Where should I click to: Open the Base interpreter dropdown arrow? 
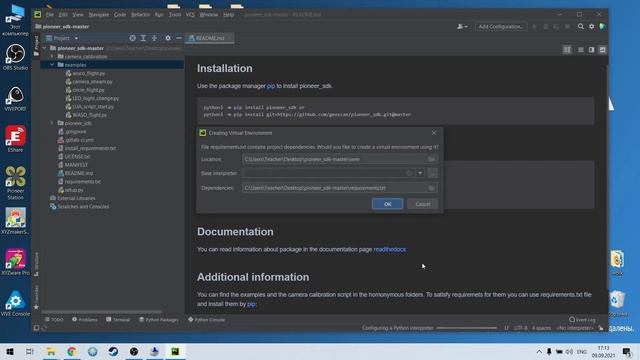420,173
